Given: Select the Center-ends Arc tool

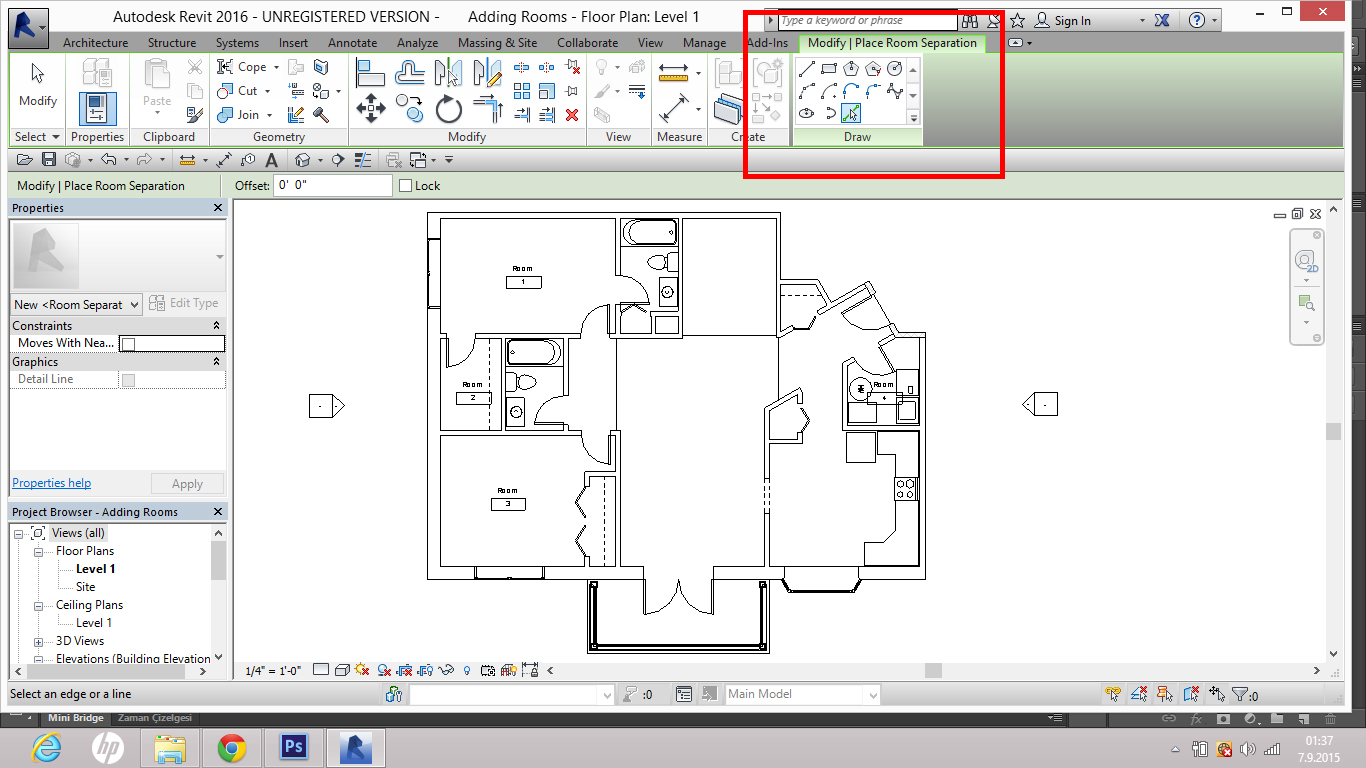Looking at the screenshot, I should coord(829,91).
